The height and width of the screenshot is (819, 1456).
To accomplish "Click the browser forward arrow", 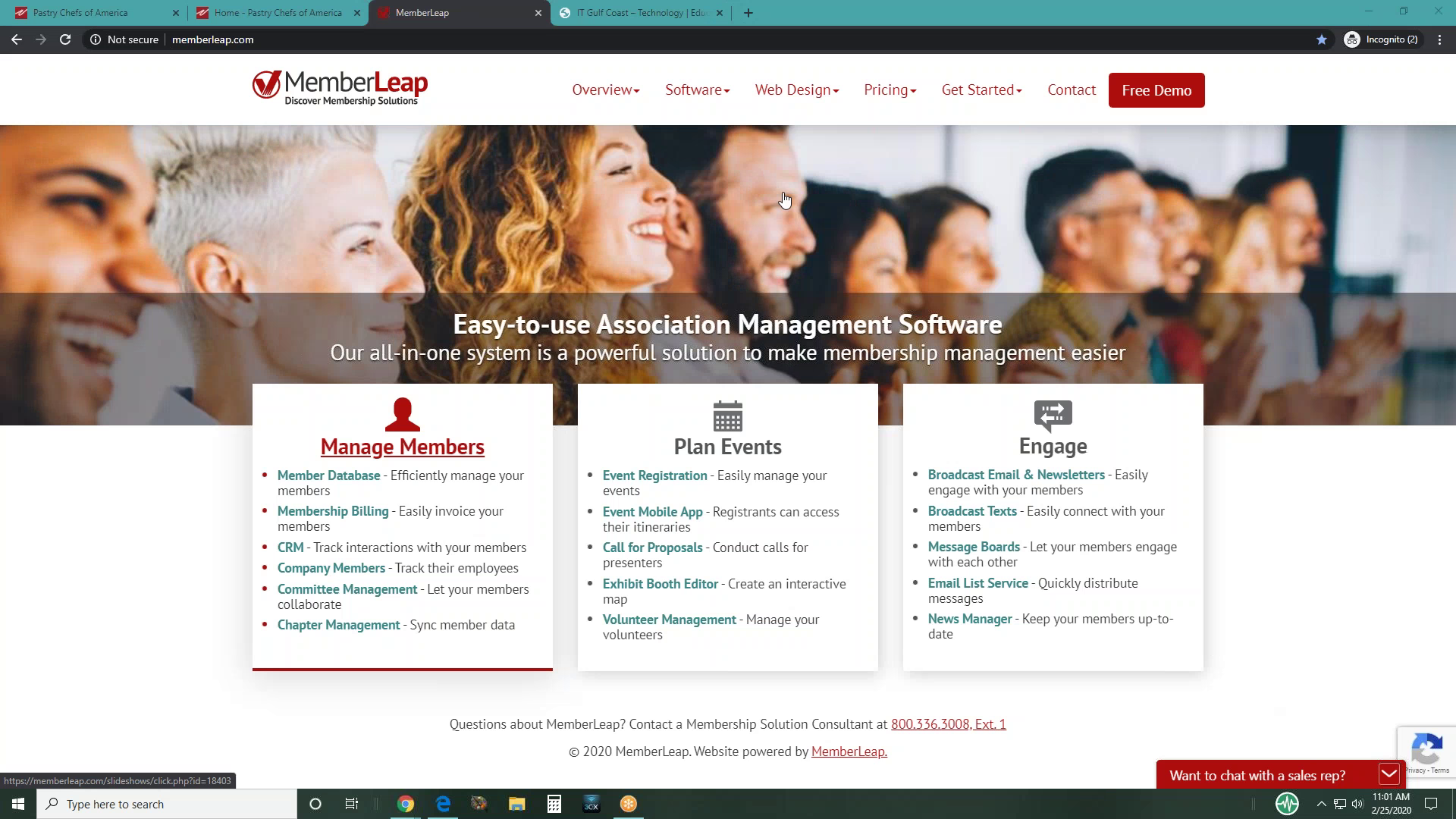I will 41,39.
